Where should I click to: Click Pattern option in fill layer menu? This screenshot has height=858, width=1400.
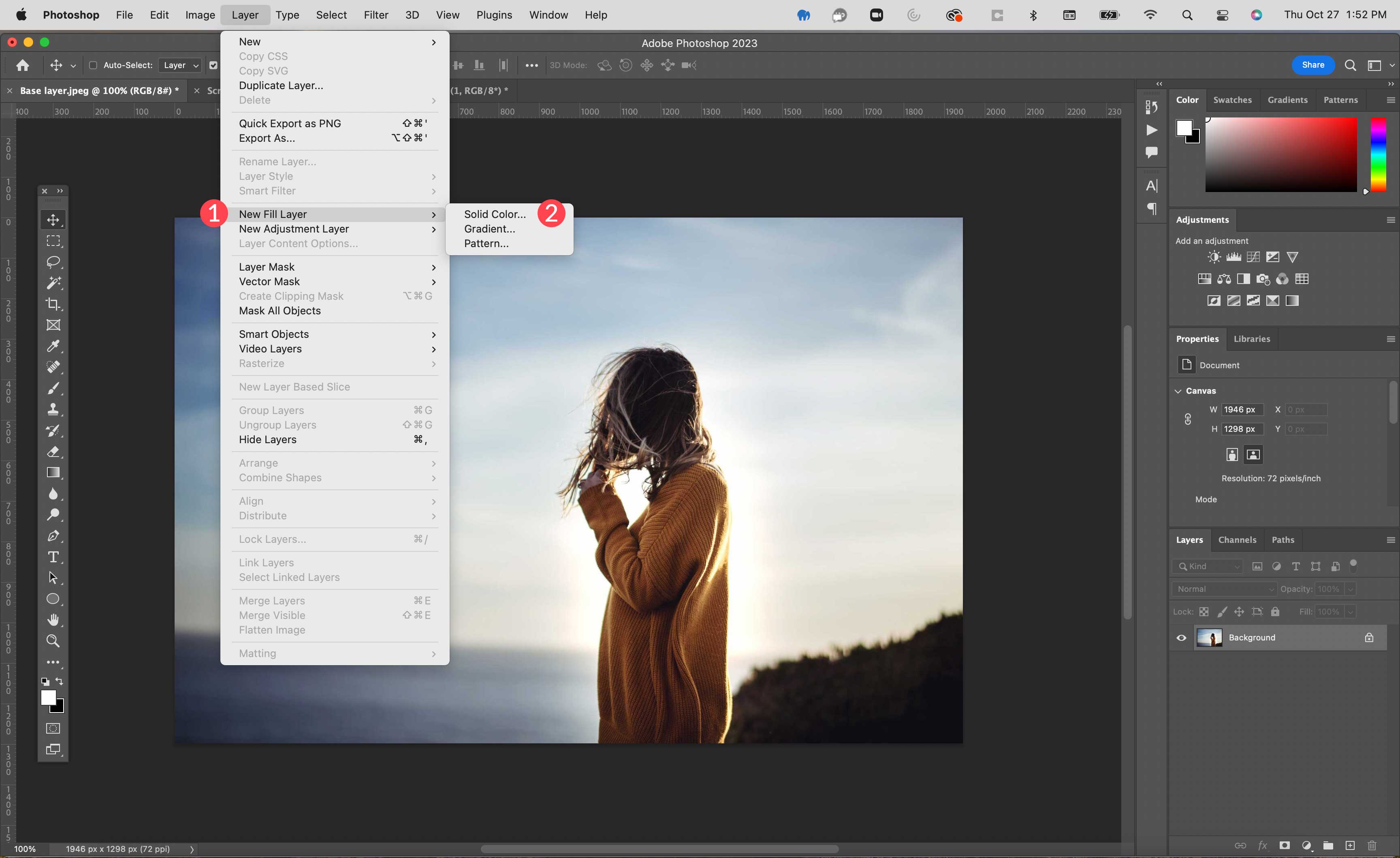[486, 243]
